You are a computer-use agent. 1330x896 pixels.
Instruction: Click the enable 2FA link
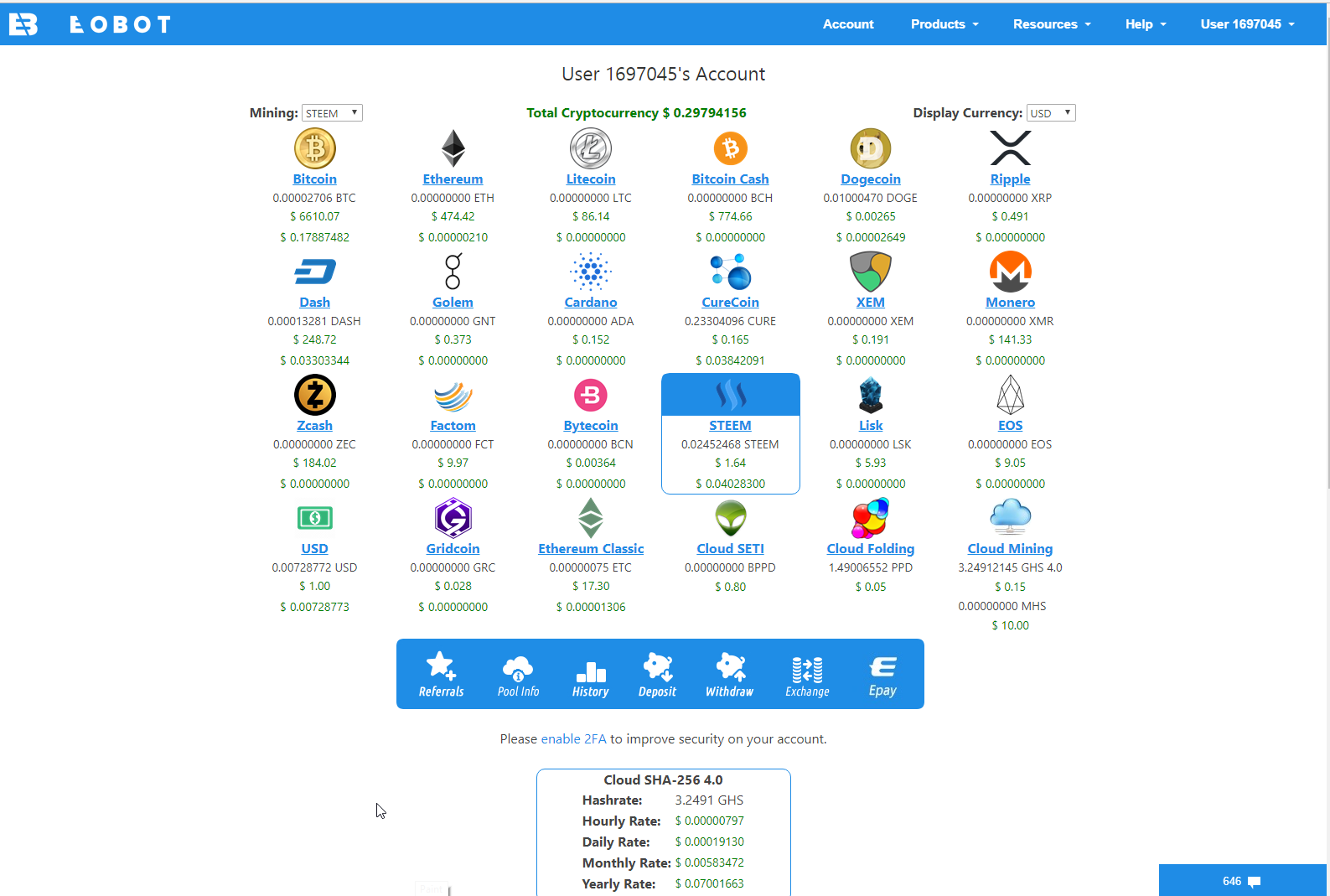click(573, 739)
